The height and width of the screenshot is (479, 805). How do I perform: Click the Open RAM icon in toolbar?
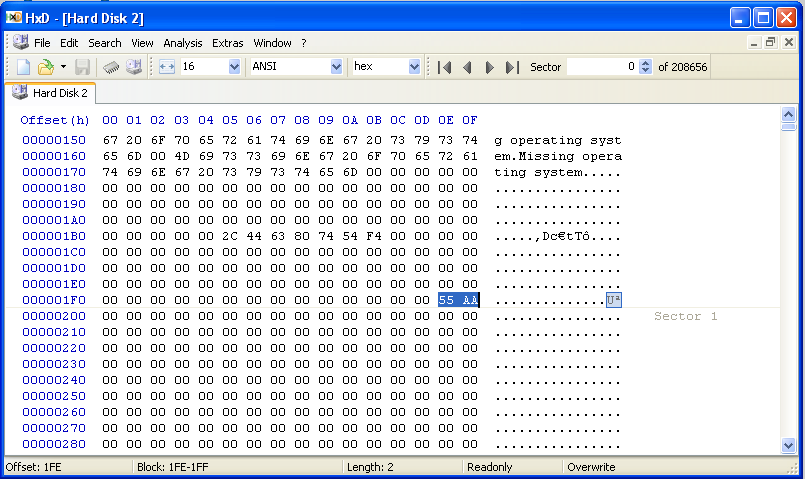point(111,67)
